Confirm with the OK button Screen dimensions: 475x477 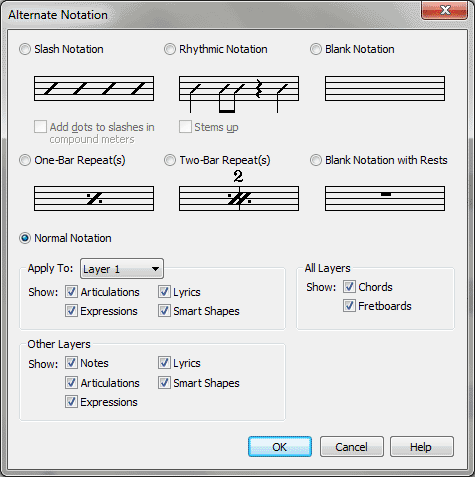tap(280, 447)
